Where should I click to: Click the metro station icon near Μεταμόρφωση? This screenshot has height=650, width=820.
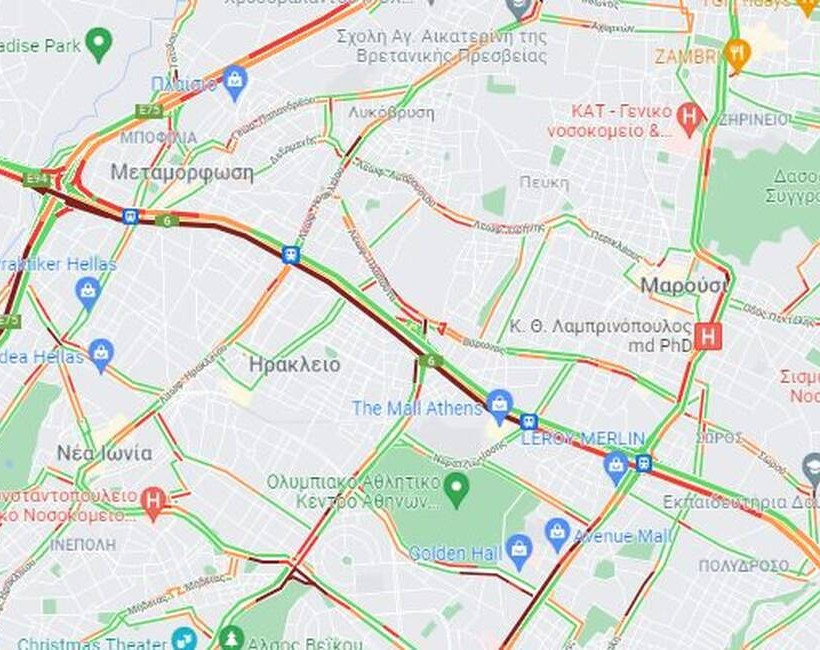[x=130, y=216]
